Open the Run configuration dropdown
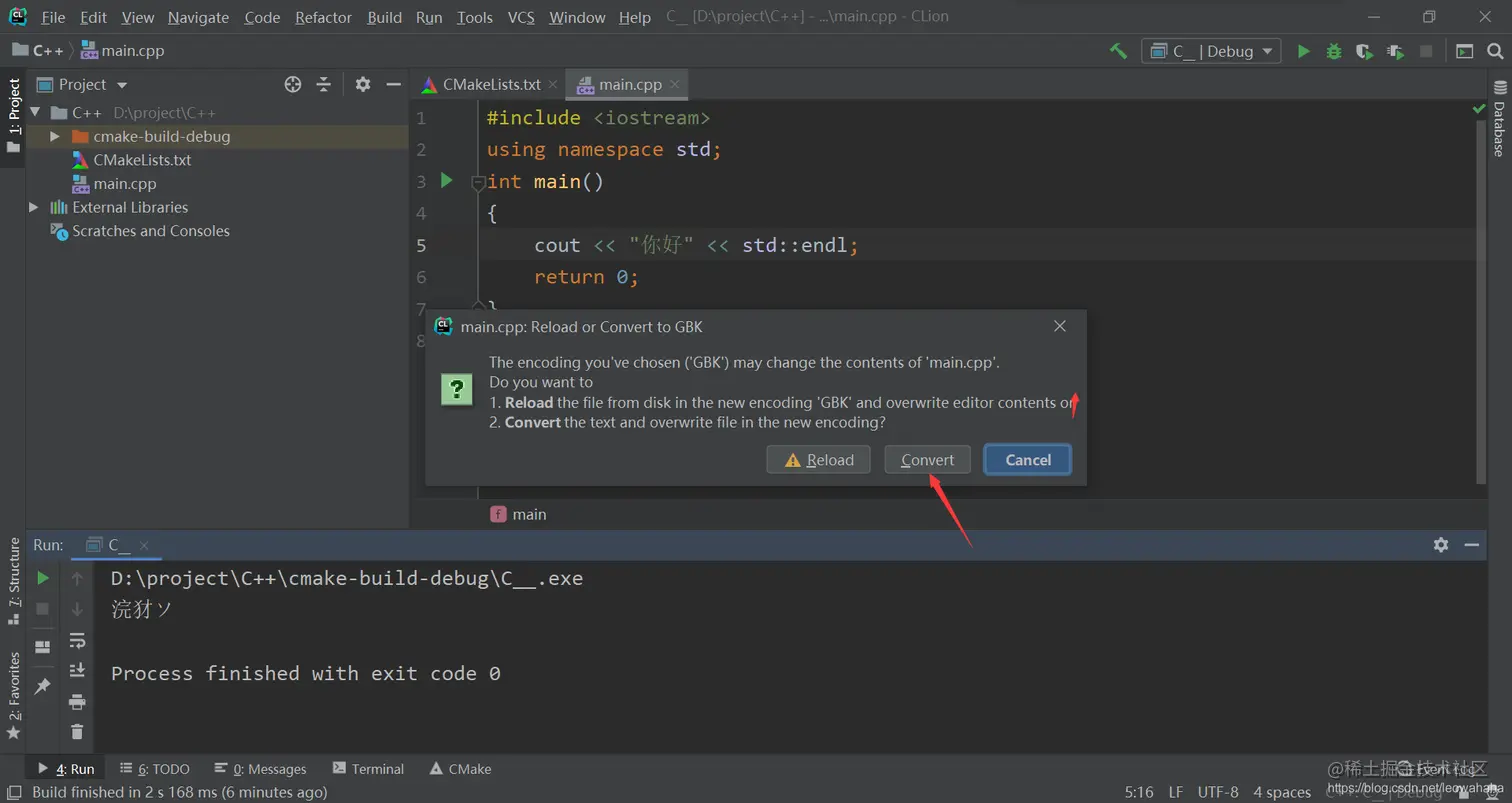Screen dimensions: 1512x803 coord(1211,51)
